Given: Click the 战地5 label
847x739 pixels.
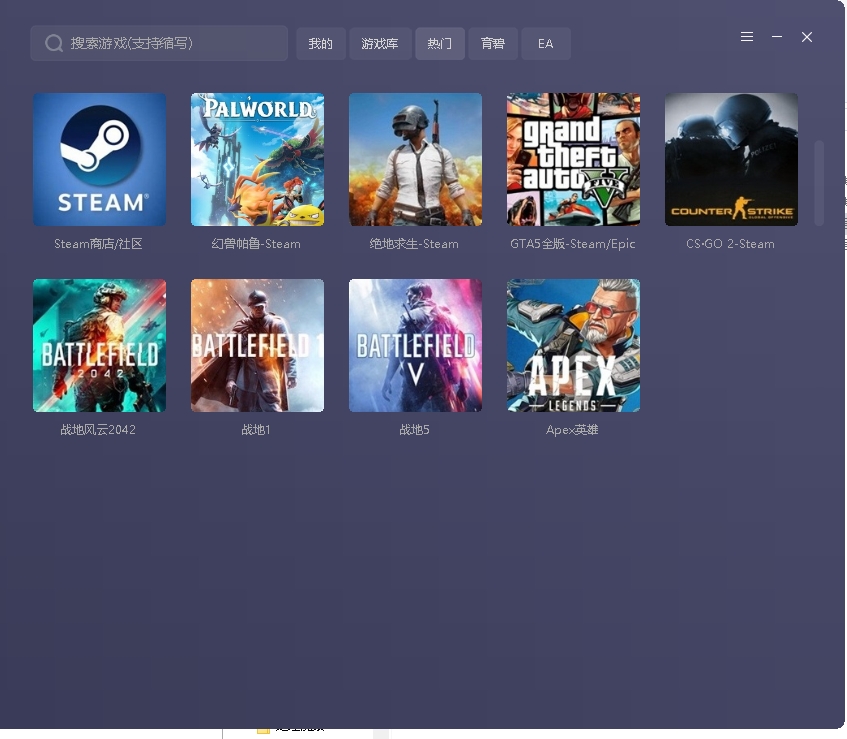Looking at the screenshot, I should (x=414, y=429).
